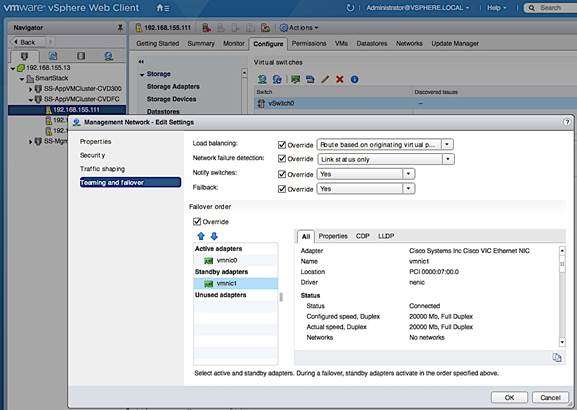The height and width of the screenshot is (410, 577).
Task: Click the blue-globe second icon in Virtual switches toolbar
Action: (277, 79)
